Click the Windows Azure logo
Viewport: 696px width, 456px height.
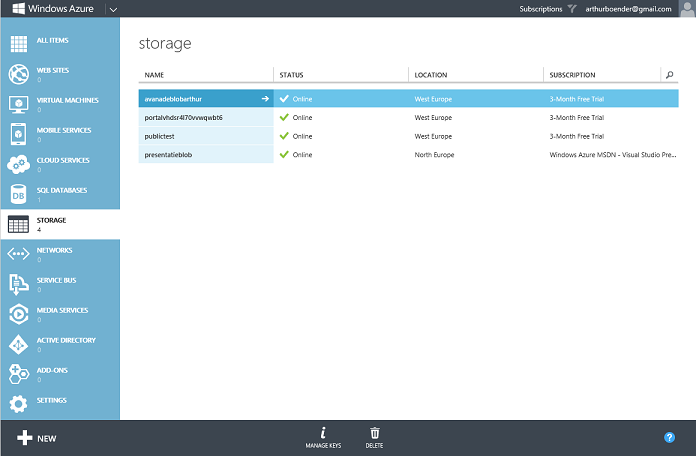coord(19,8)
